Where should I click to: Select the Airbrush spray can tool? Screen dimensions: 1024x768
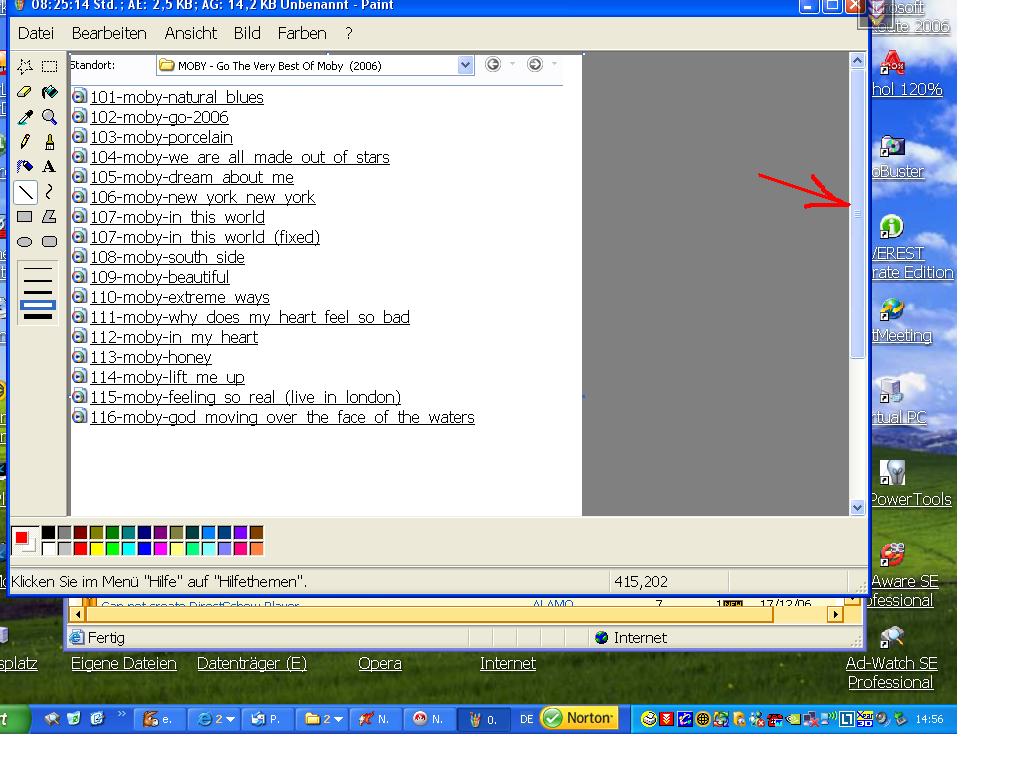[x=25, y=167]
